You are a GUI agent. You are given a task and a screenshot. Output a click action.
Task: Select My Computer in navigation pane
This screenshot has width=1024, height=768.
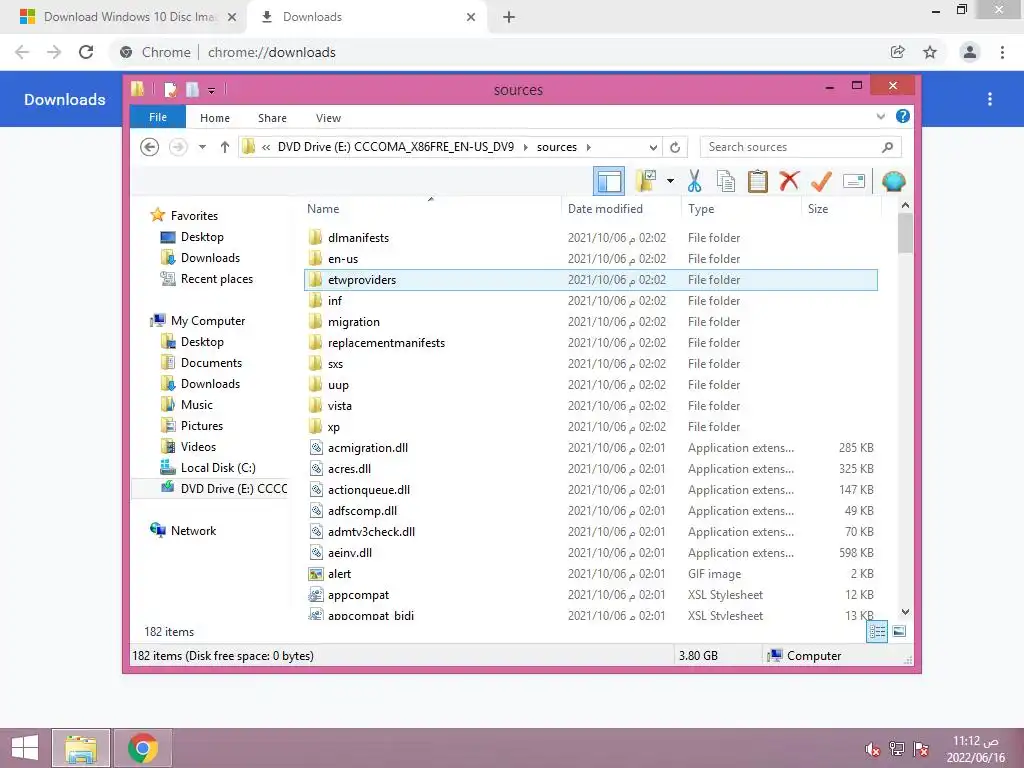(208, 321)
